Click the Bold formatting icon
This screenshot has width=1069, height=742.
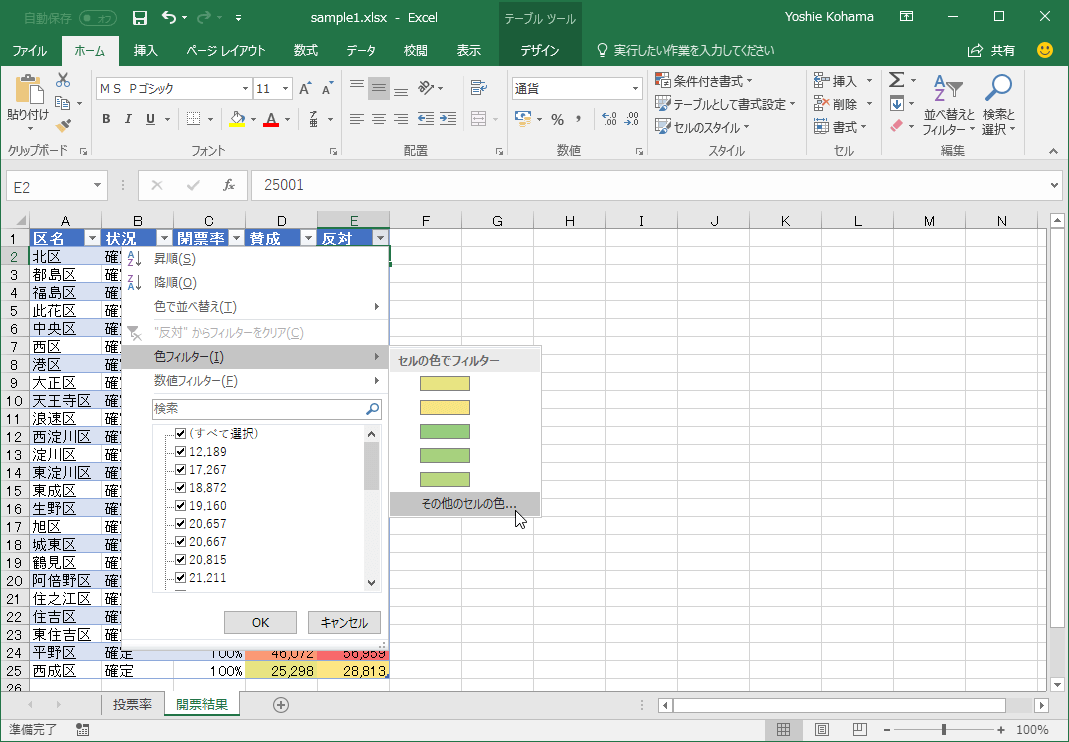(106, 119)
